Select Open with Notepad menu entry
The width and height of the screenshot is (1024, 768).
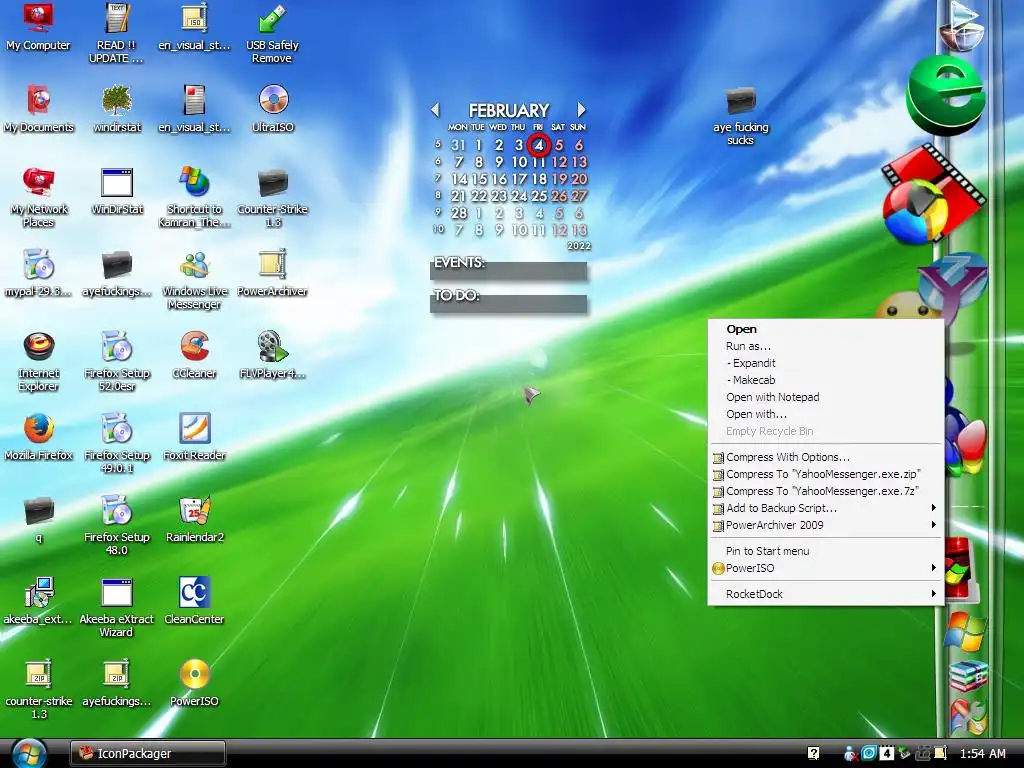pyautogui.click(x=773, y=397)
